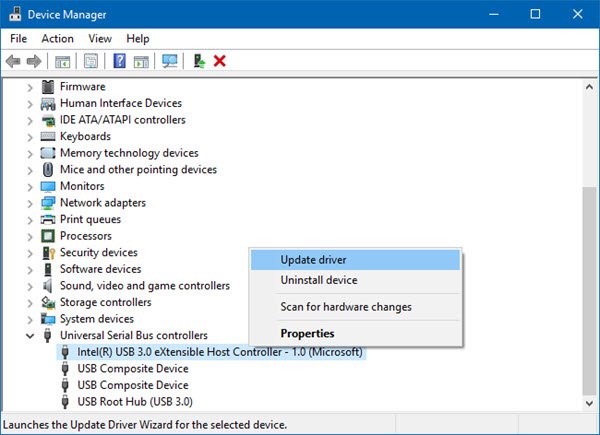The width and height of the screenshot is (600, 435).
Task: Choose Scan for hardware changes in context menu
Action: coord(355,307)
